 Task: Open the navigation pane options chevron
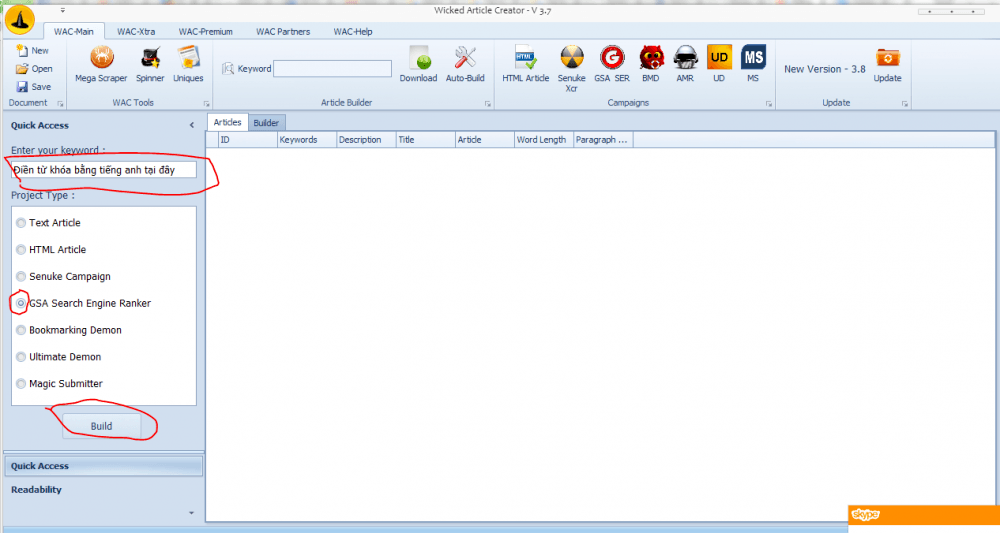pos(191,513)
